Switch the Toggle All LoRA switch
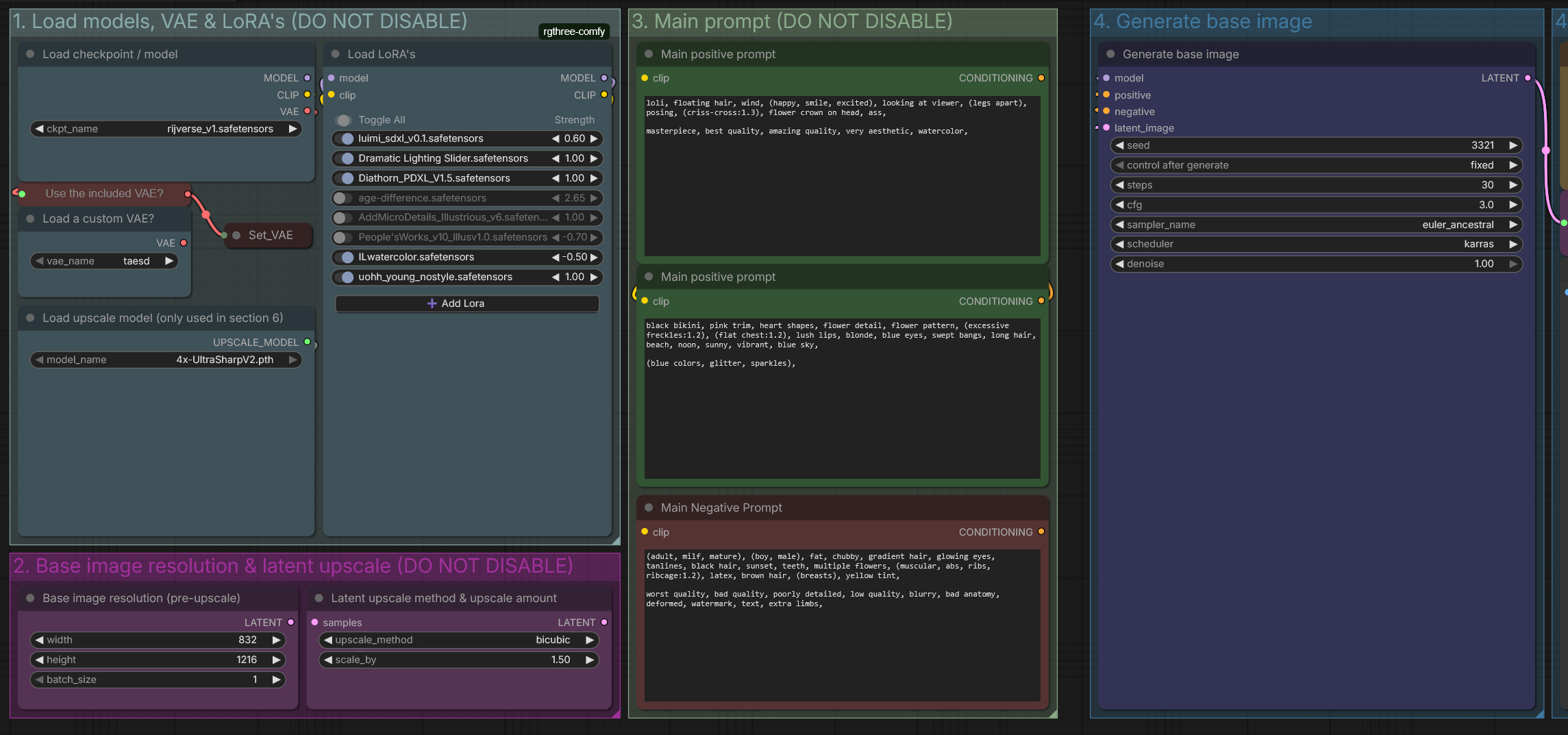This screenshot has width=1568, height=735. click(x=343, y=120)
